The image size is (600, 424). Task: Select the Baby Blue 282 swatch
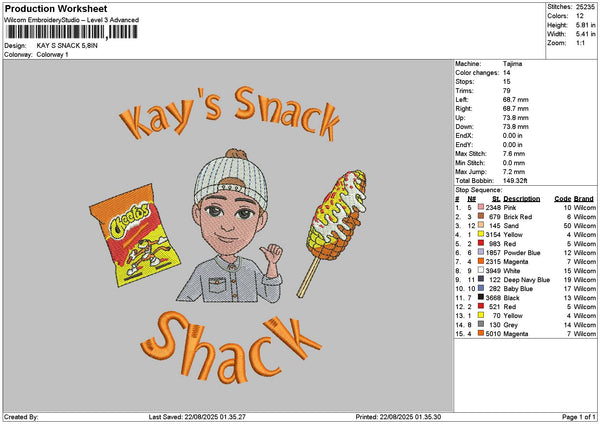[x=481, y=289]
